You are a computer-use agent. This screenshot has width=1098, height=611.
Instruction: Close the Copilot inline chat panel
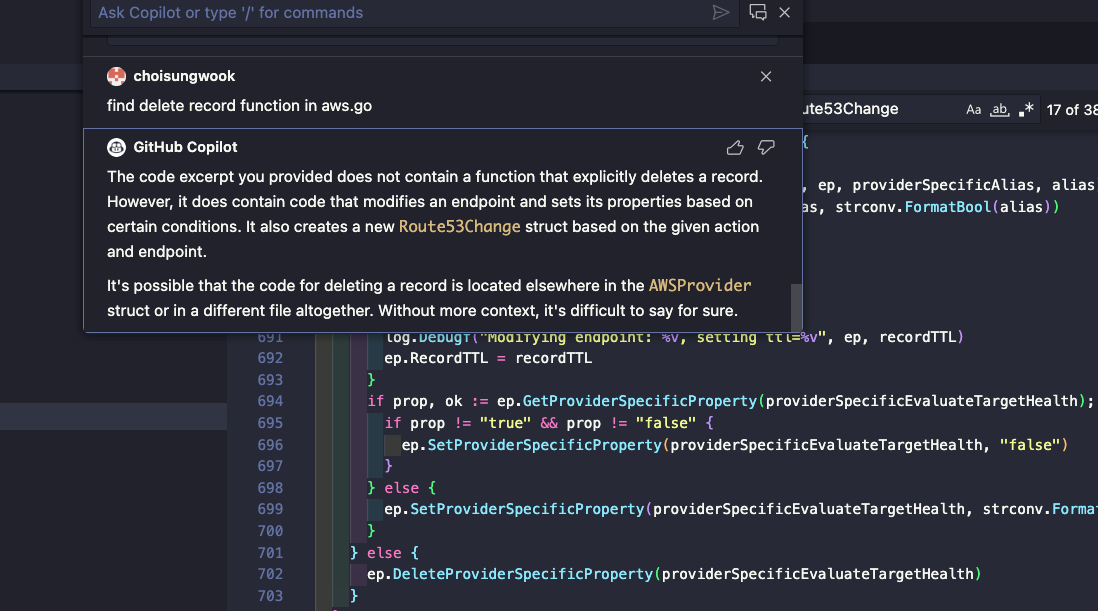pyautogui.click(x=785, y=13)
